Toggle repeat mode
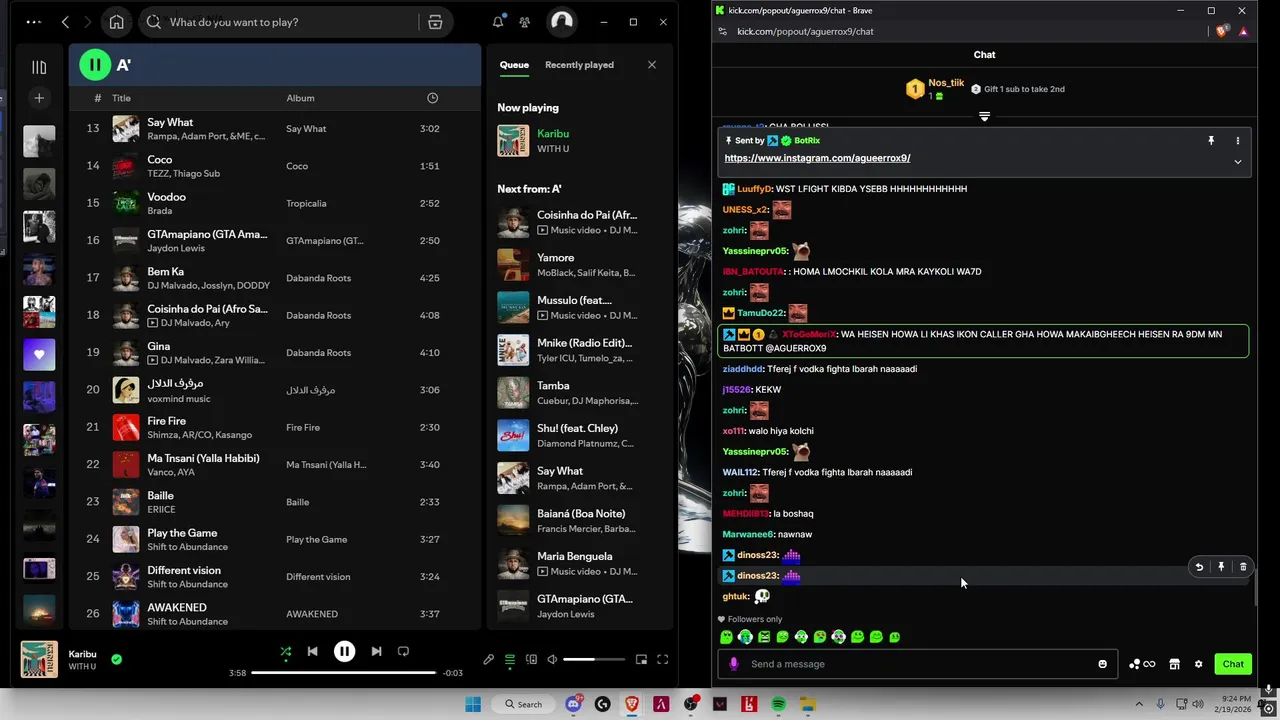This screenshot has width=1280, height=720. coord(403,651)
